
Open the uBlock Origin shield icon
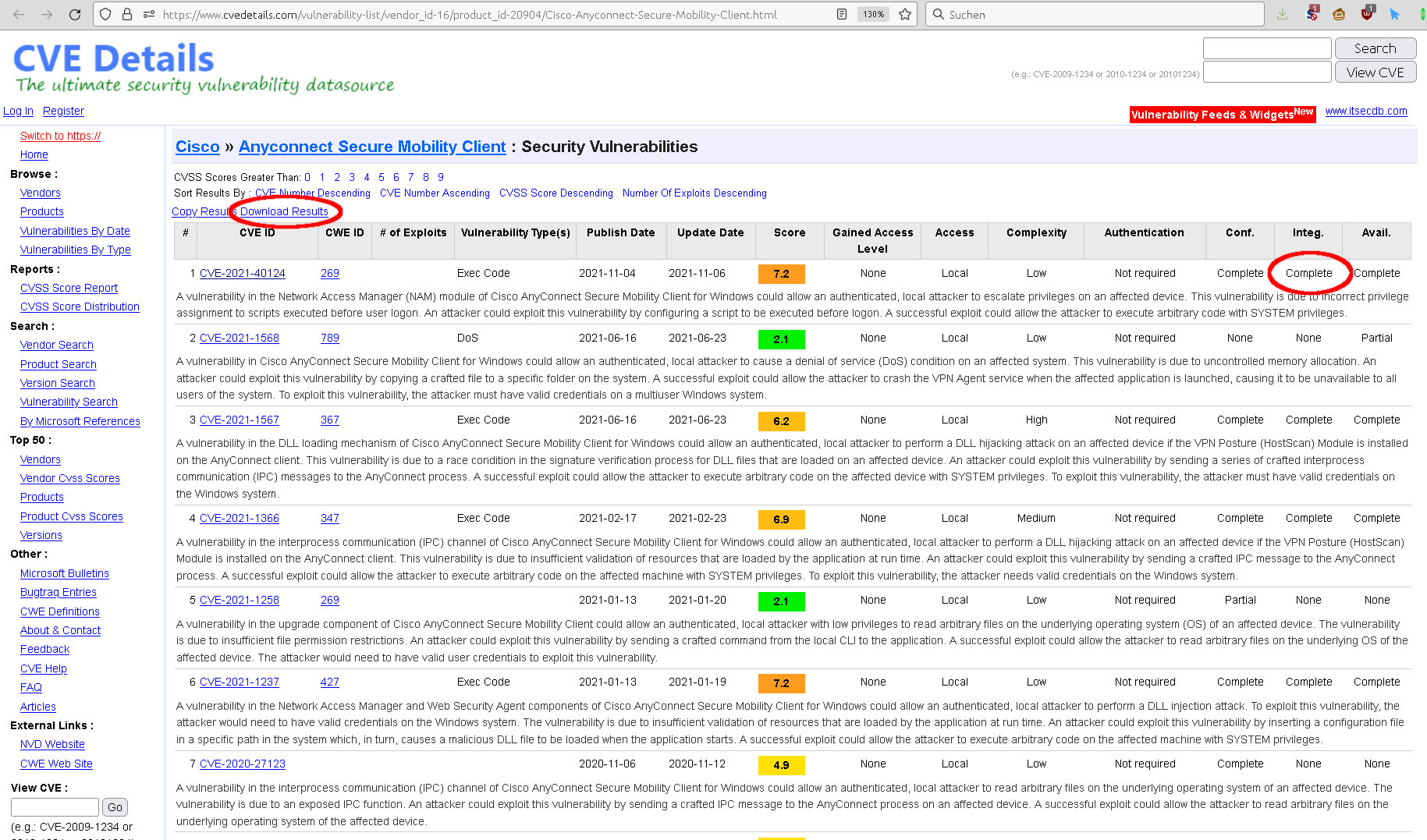coord(1367,13)
